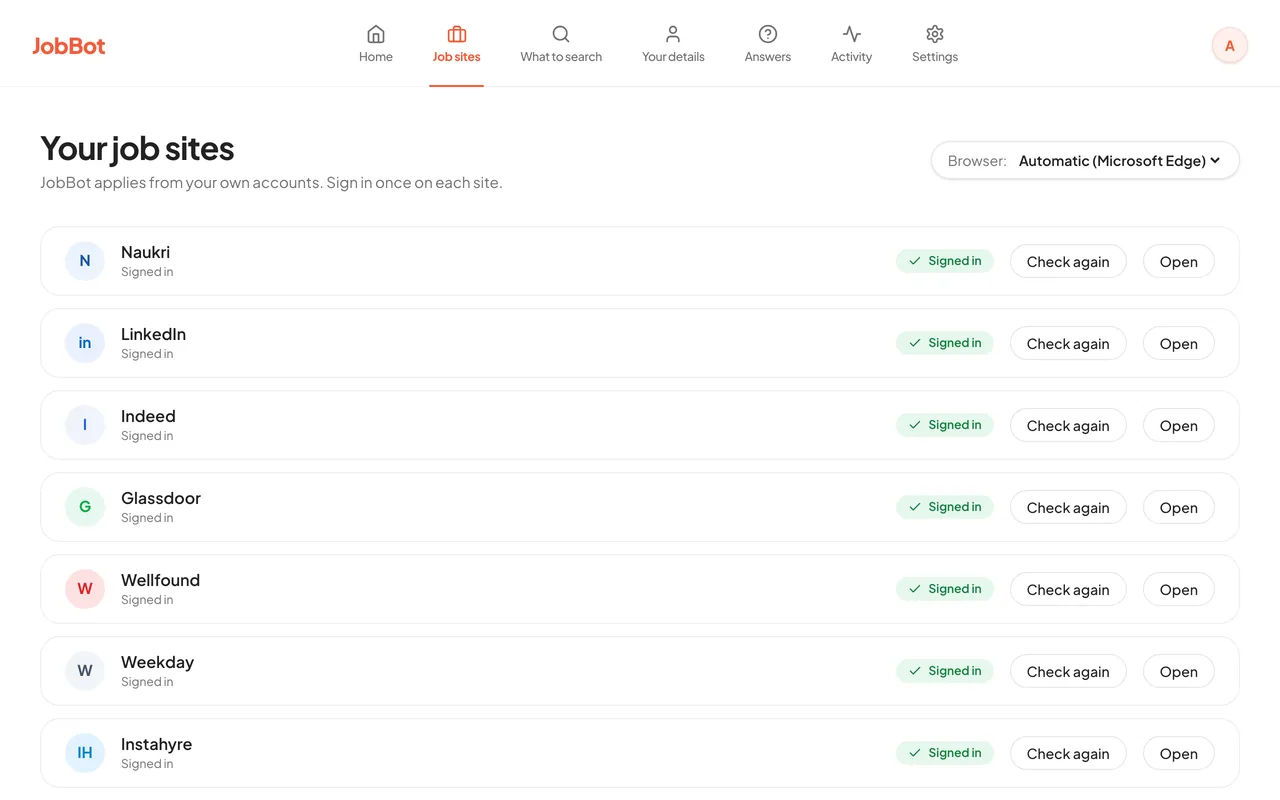1280x800 pixels.
Task: Click the Indeed I avatar icon
Action: [85, 425]
